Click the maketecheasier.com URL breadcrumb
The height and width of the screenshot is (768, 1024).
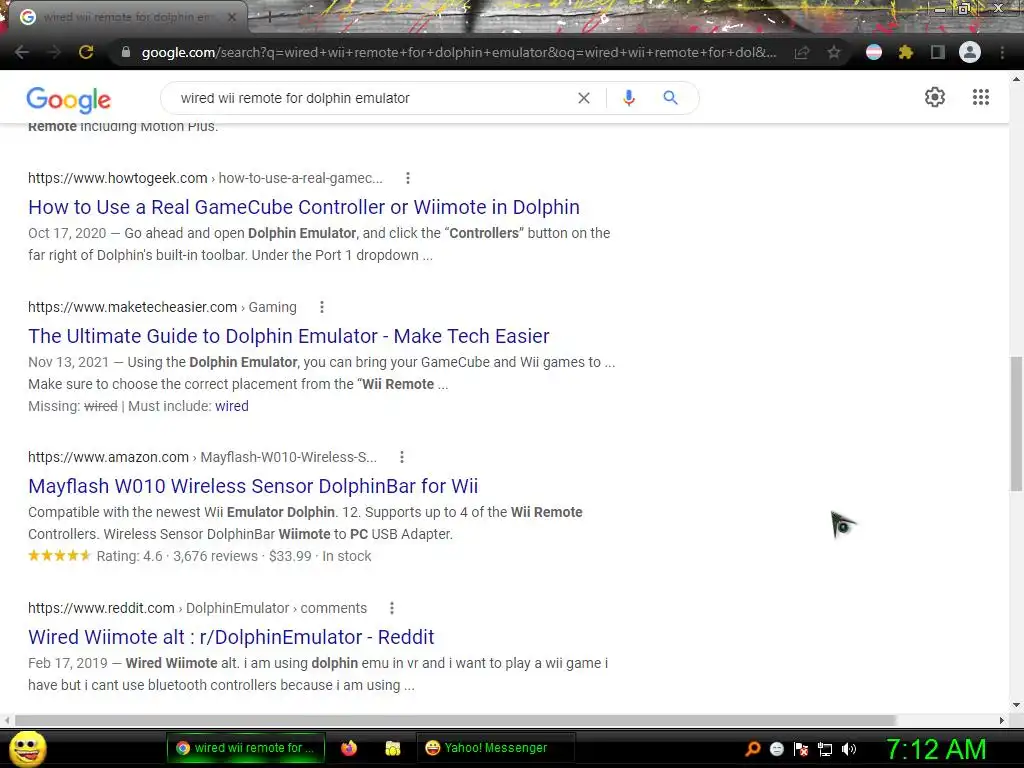pos(162,307)
